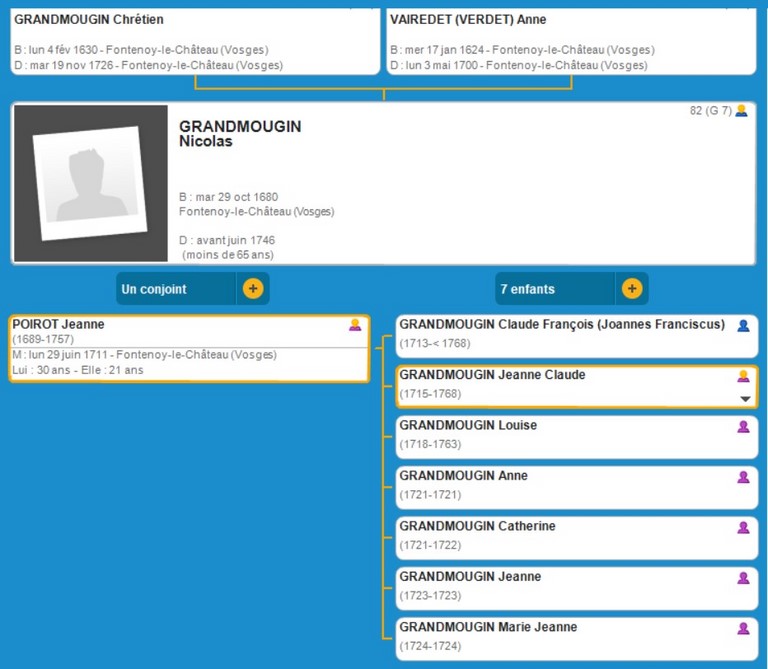768x669 pixels.
Task: Add a spouse with the plus button
Action: 253,289
